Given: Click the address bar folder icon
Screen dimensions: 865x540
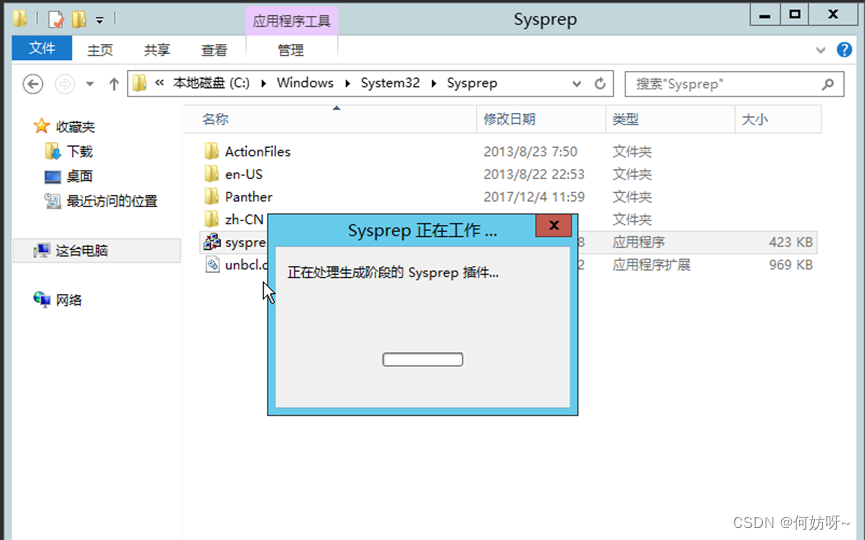Looking at the screenshot, I should 140,83.
